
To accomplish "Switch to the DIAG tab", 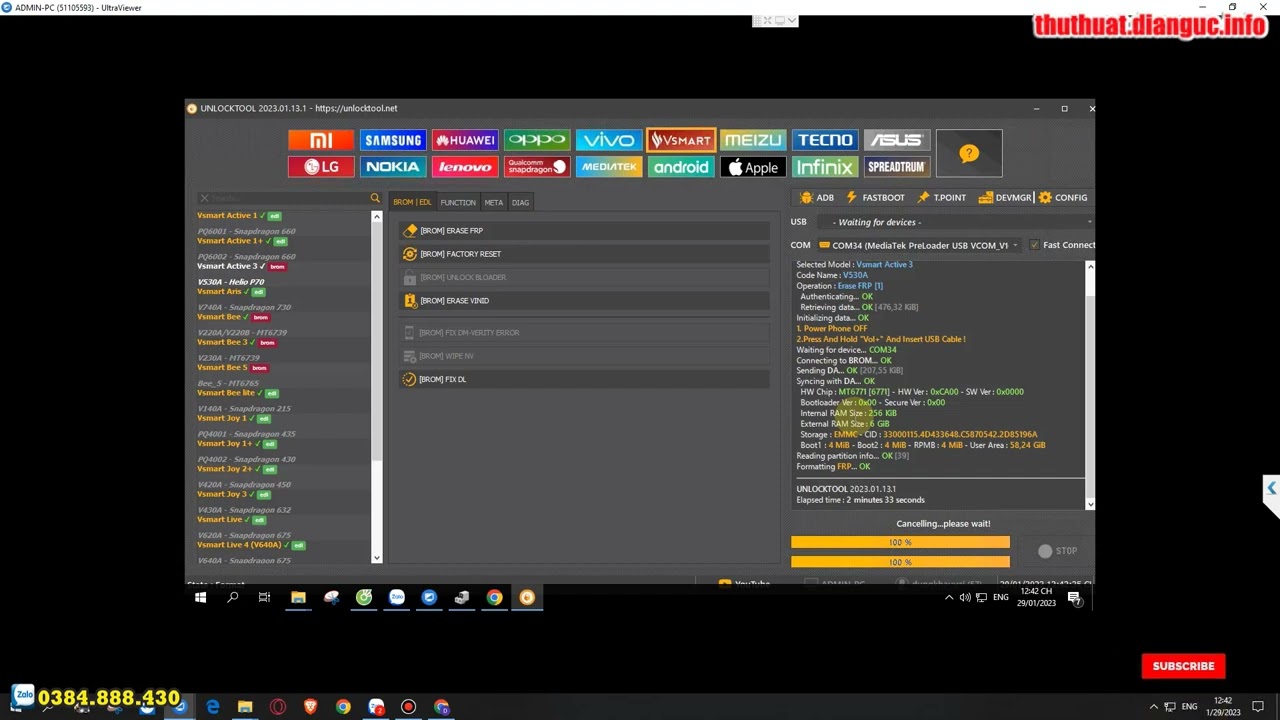I will 520,202.
